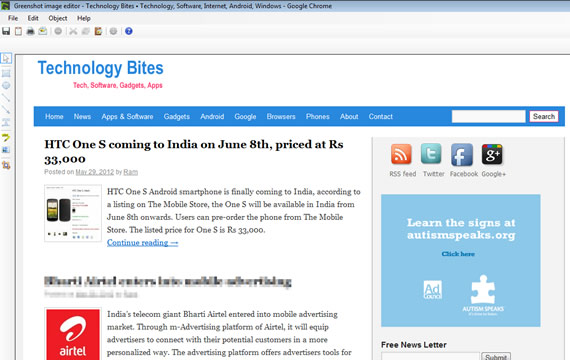
Task: Click the blurred Bharti Airtel headline
Action: [168, 281]
